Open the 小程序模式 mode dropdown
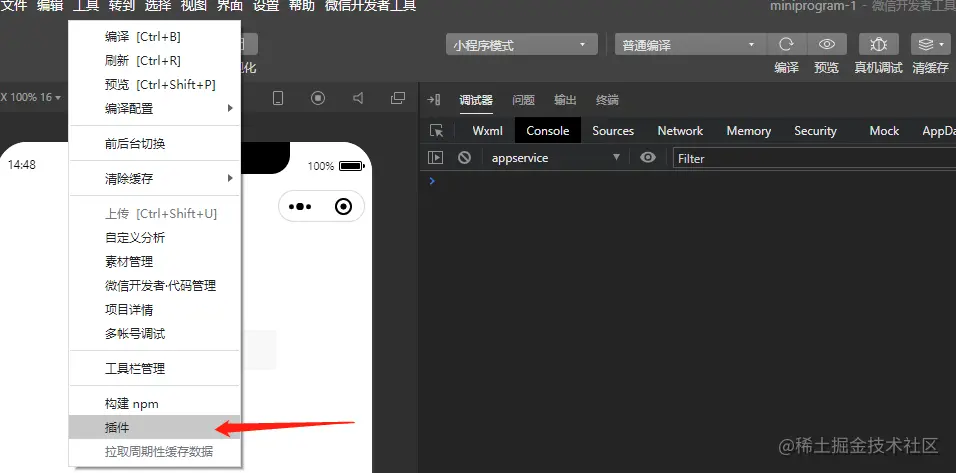Image resolution: width=956 pixels, height=473 pixels. click(x=521, y=45)
